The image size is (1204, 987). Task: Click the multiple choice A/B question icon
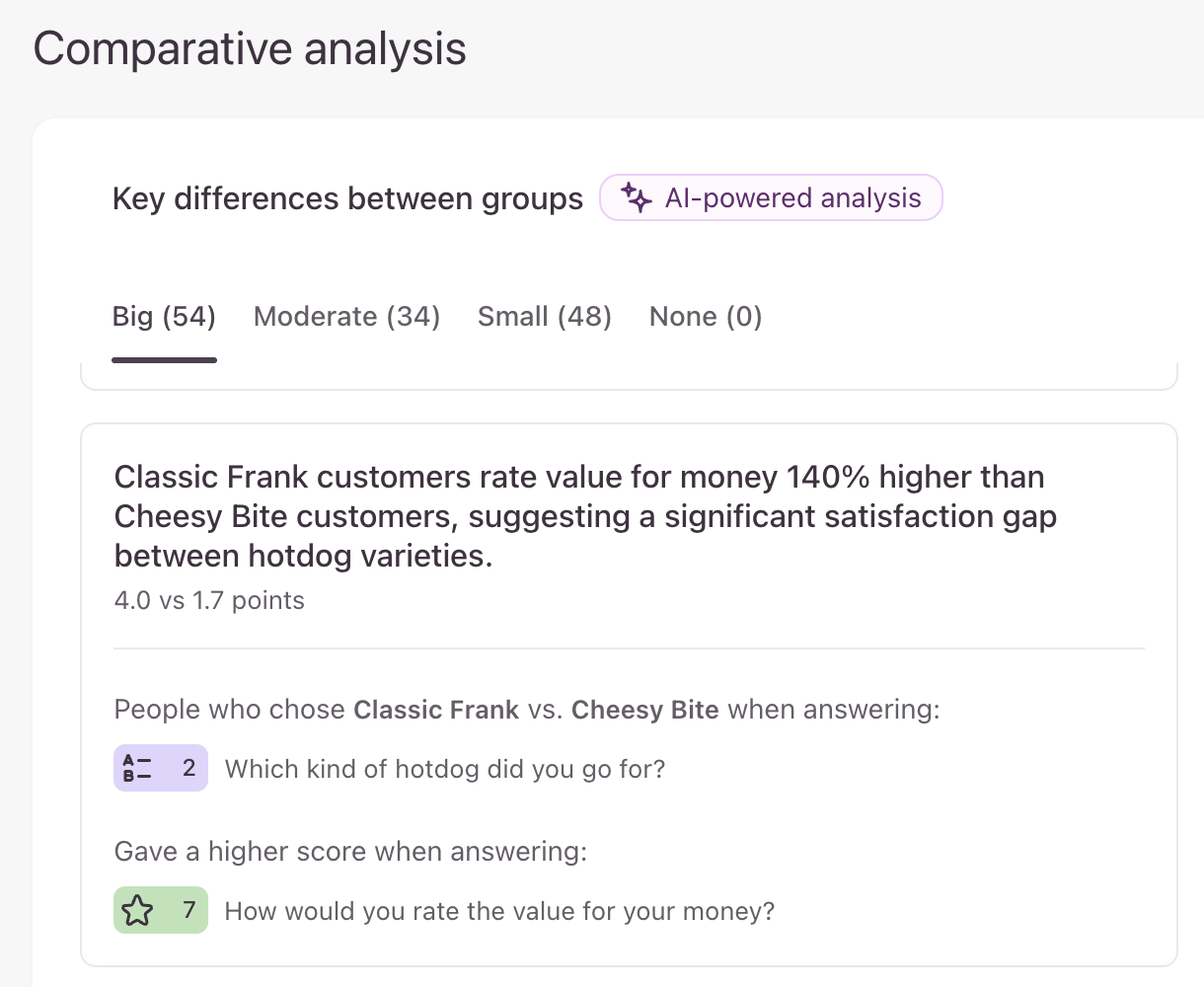137,768
